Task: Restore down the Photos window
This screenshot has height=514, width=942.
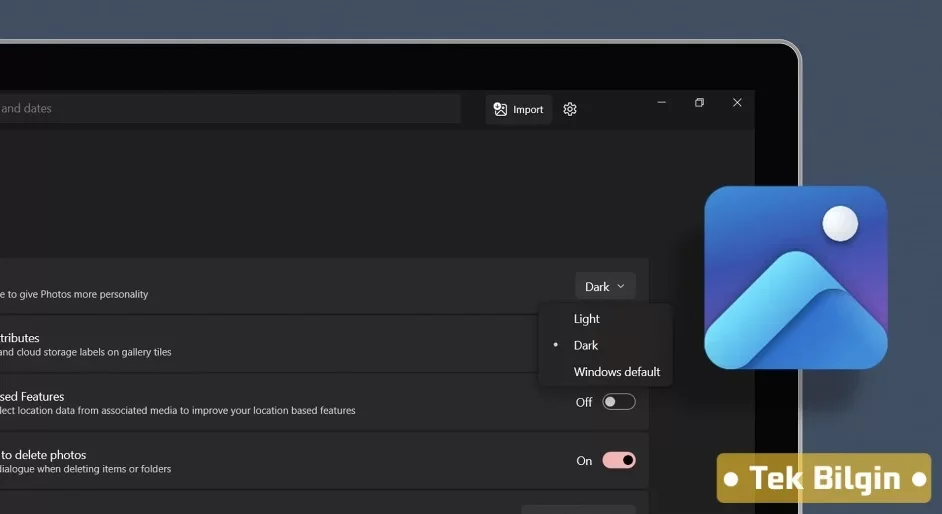Action: tap(699, 102)
